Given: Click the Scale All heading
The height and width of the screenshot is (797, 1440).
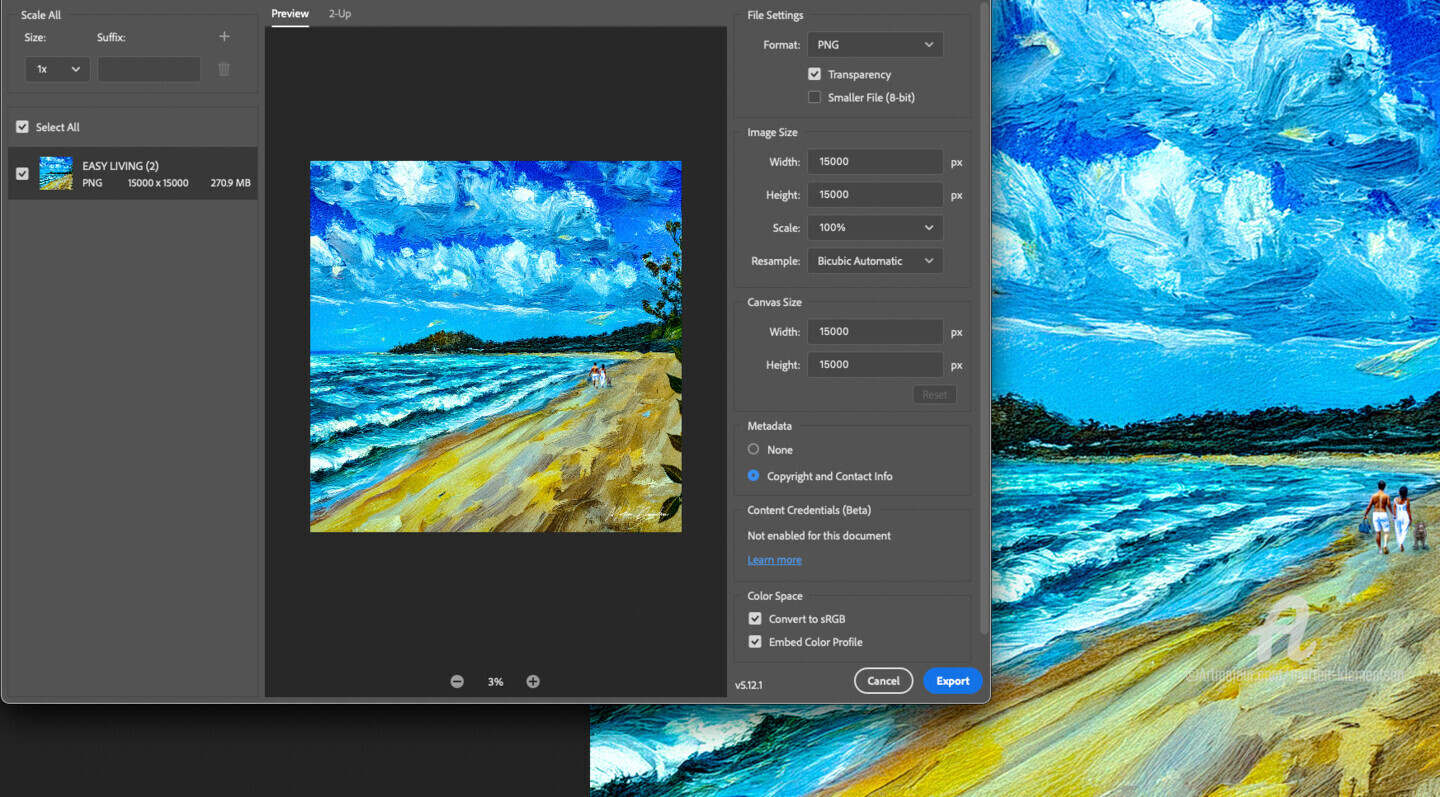Looking at the screenshot, I should pos(41,15).
